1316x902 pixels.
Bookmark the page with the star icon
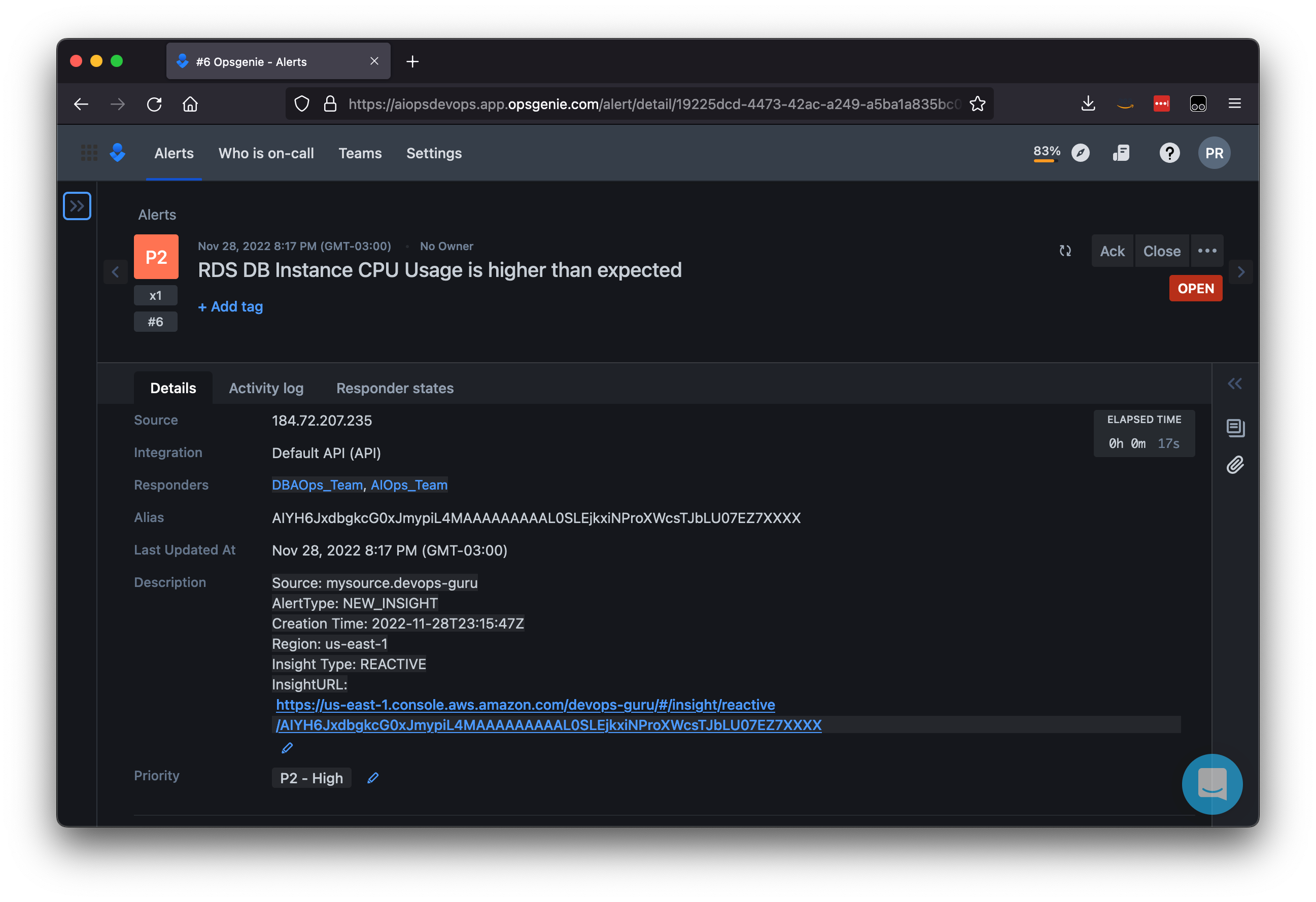[978, 103]
